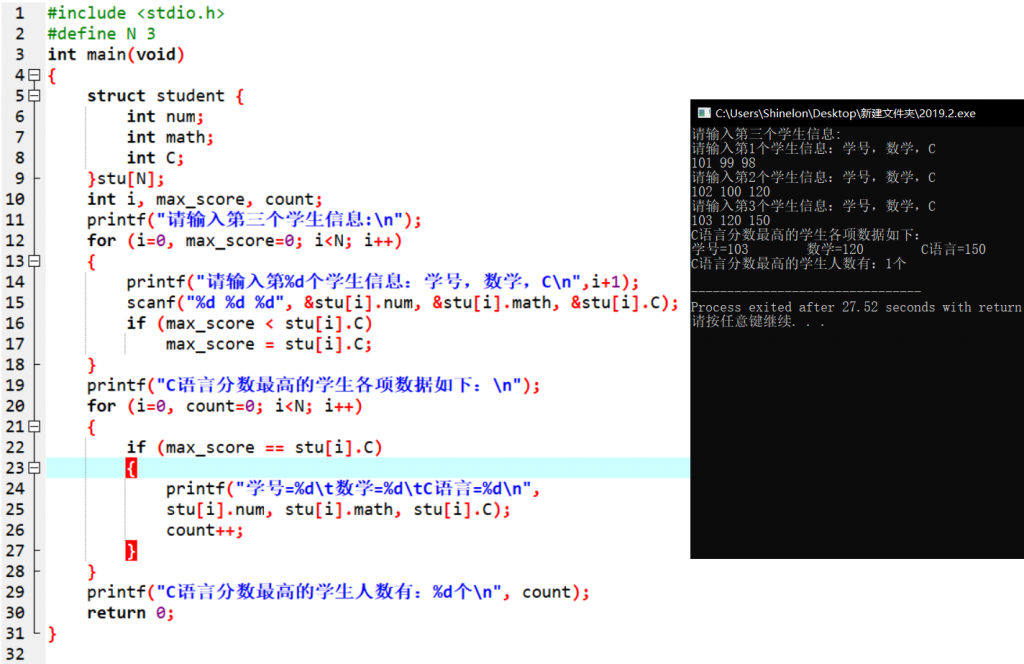Collapse the second for-loop fold at line 21
Screen dimensions: 1024x664
(35, 426)
